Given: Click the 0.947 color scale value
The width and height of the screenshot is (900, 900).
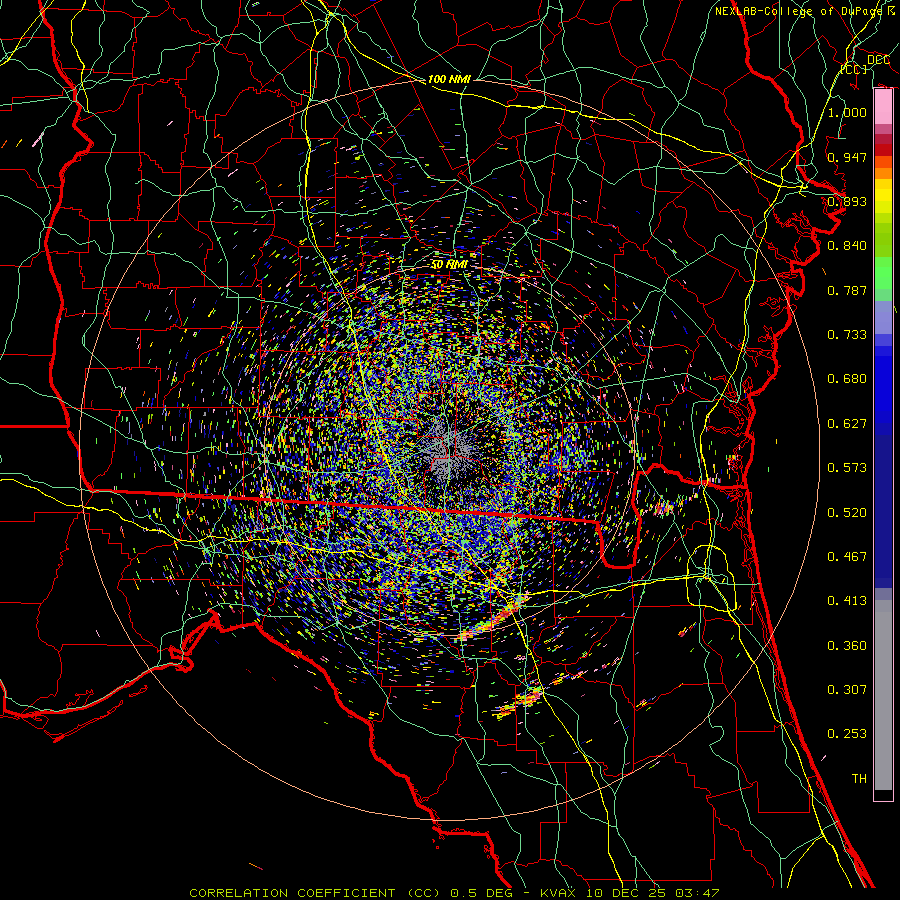Looking at the screenshot, I should click(847, 157).
